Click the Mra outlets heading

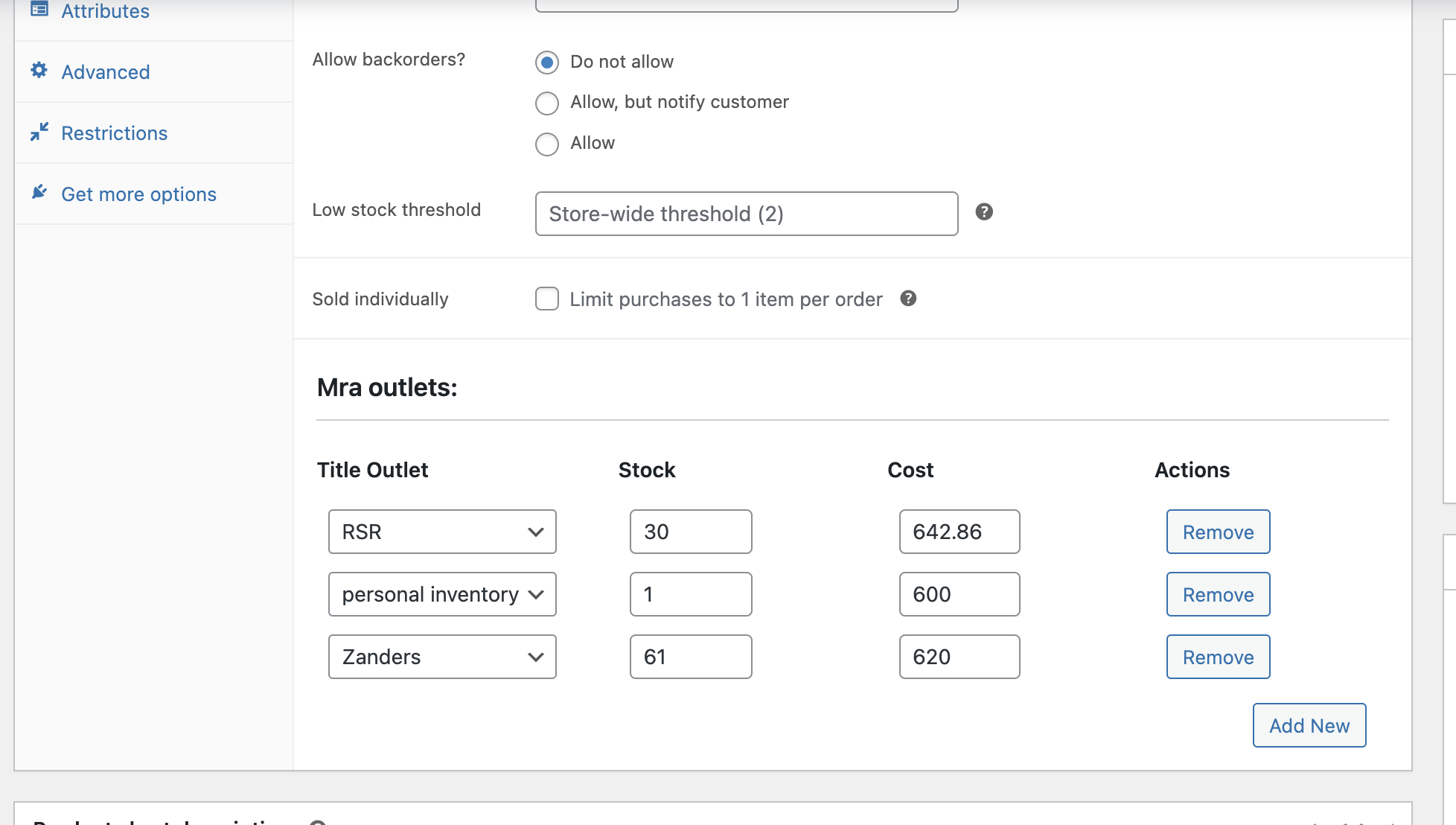(x=387, y=388)
